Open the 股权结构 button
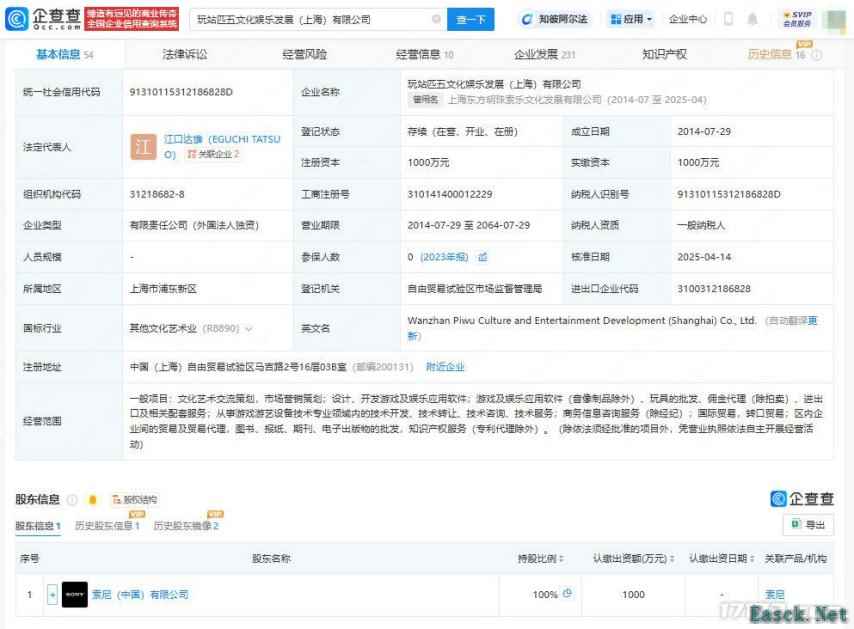This screenshot has width=854, height=629. pyautogui.click(x=134, y=499)
